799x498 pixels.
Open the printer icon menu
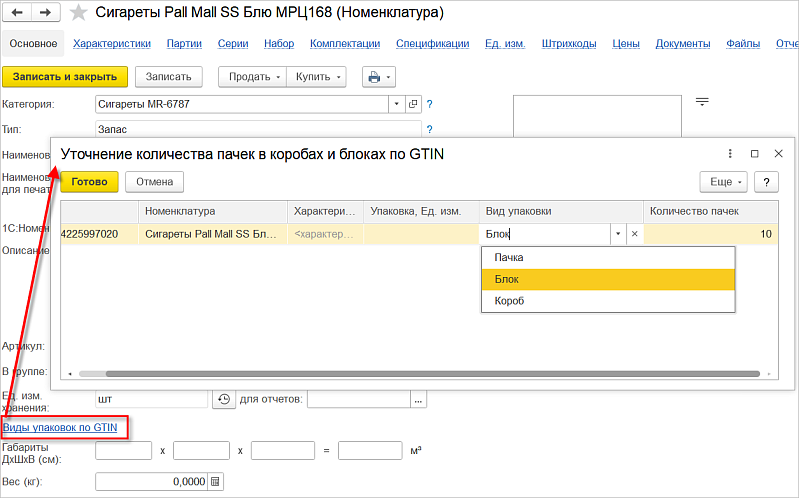coord(379,77)
